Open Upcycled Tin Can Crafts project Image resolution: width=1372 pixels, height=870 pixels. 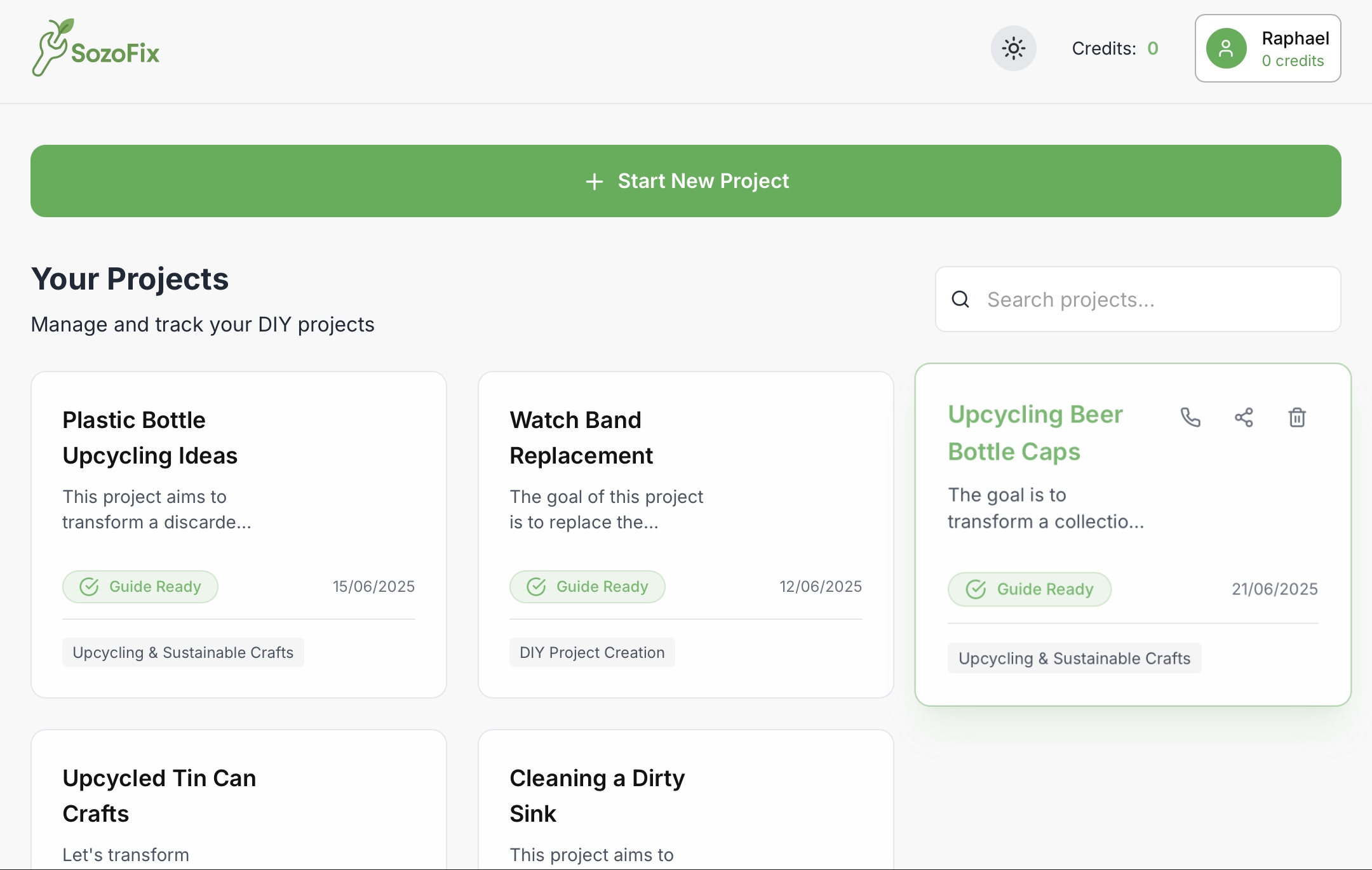(x=159, y=796)
